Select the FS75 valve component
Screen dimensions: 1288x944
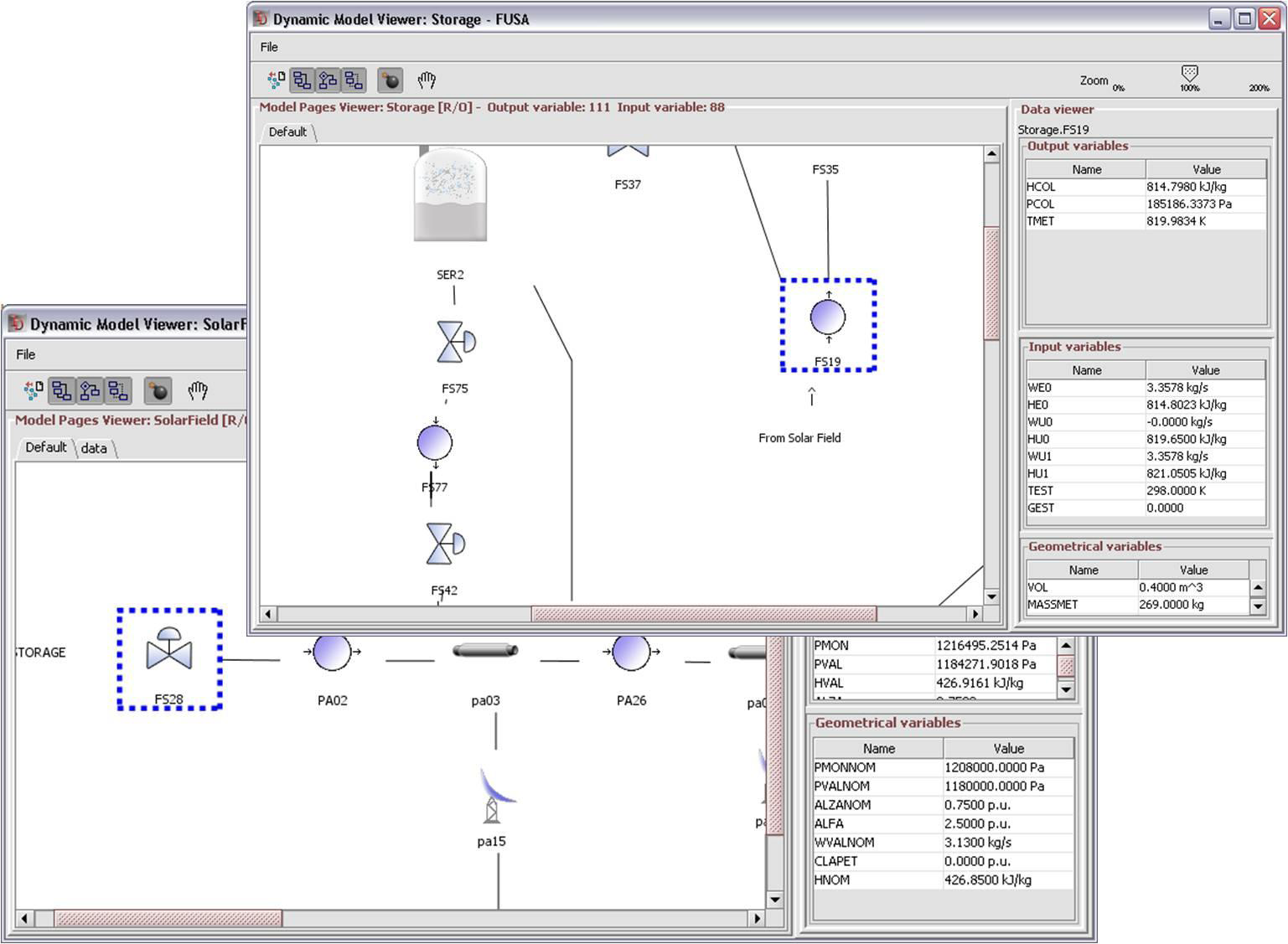[x=456, y=342]
